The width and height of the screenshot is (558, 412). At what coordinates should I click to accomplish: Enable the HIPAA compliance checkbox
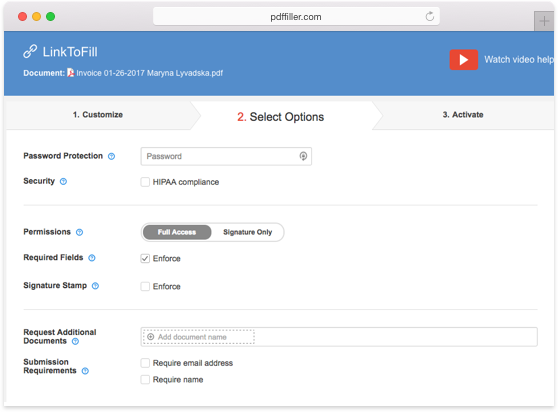[x=145, y=182]
